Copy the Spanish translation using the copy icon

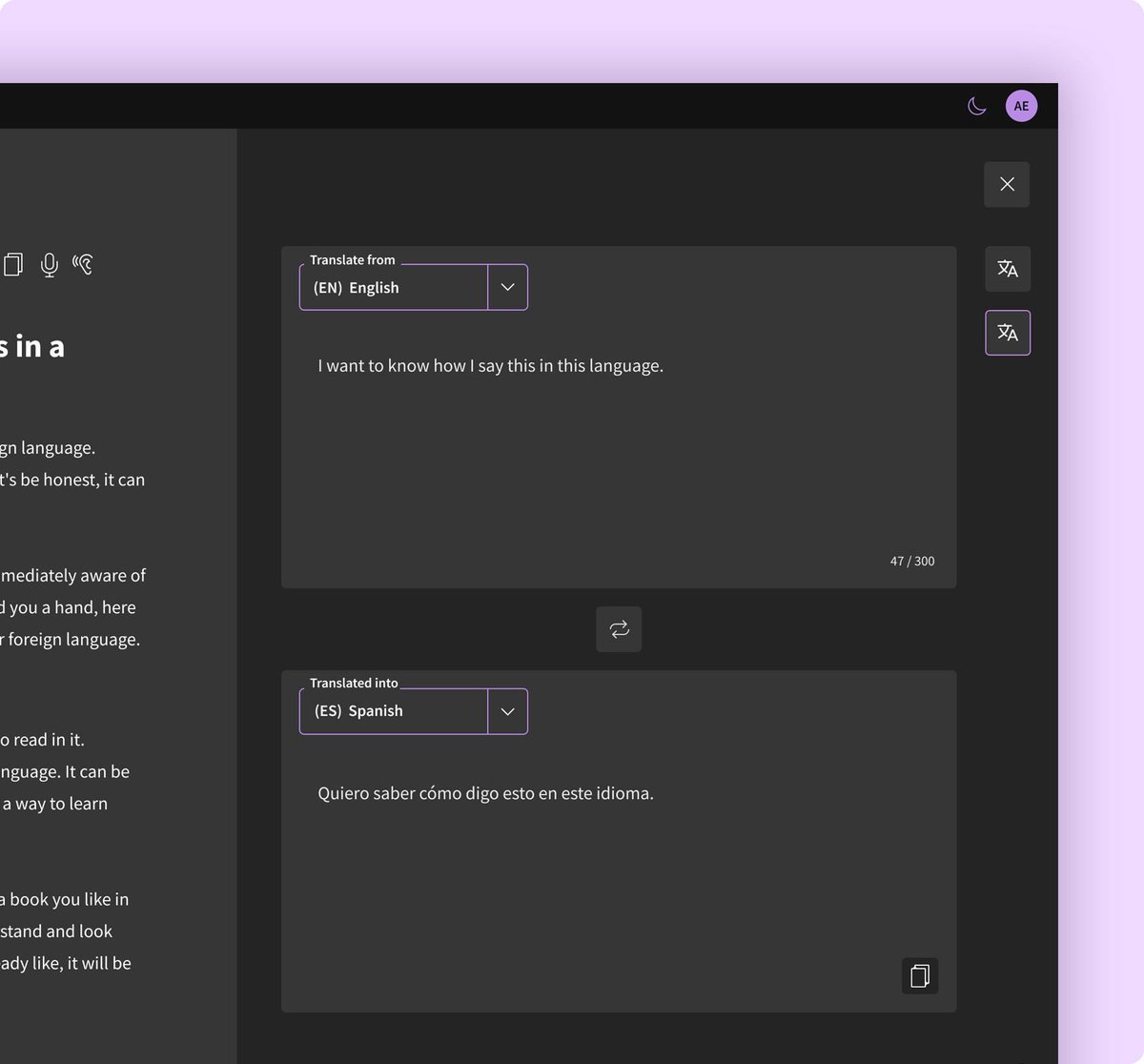click(919, 975)
